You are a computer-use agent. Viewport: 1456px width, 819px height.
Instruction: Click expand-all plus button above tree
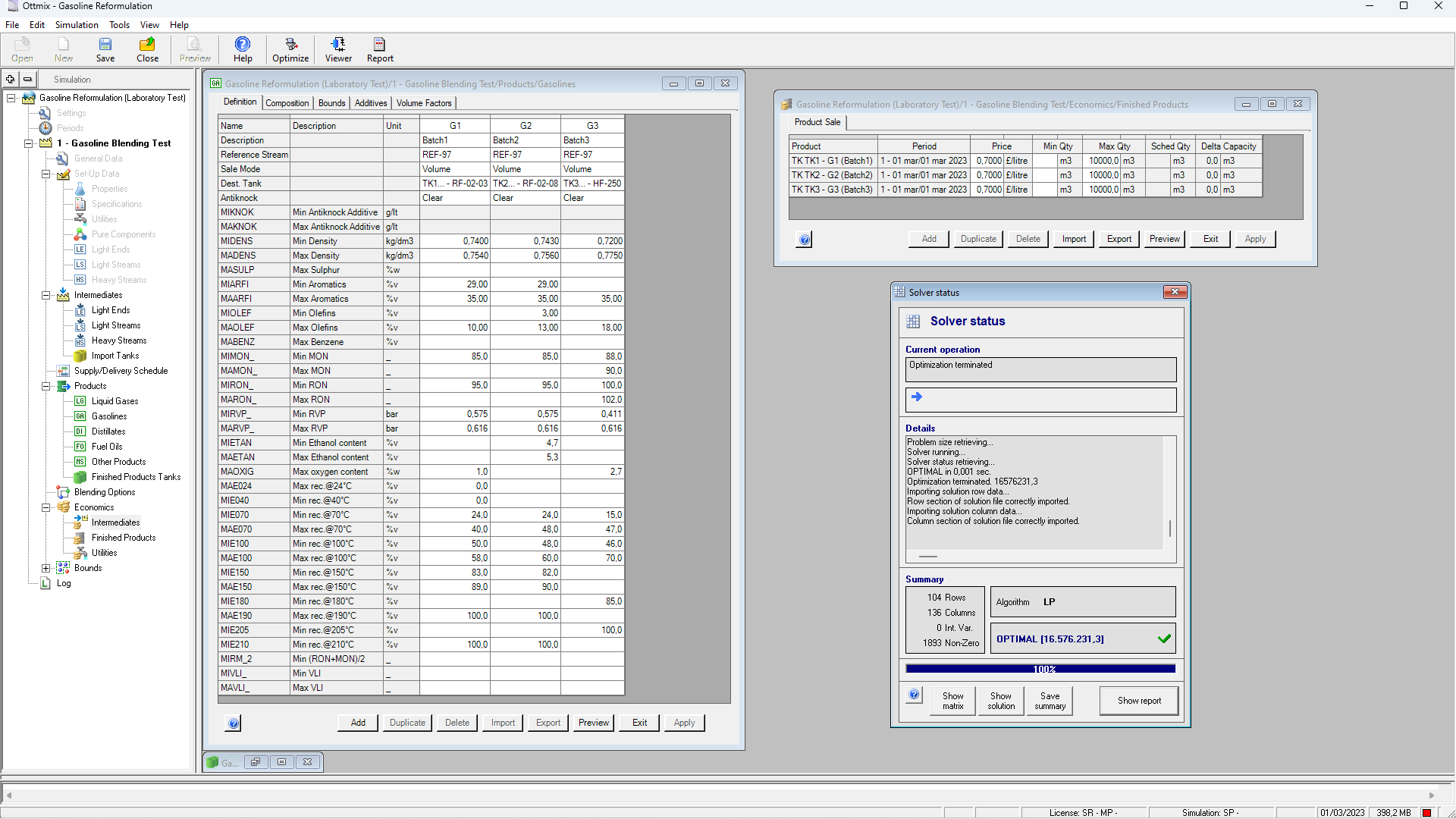coord(11,79)
